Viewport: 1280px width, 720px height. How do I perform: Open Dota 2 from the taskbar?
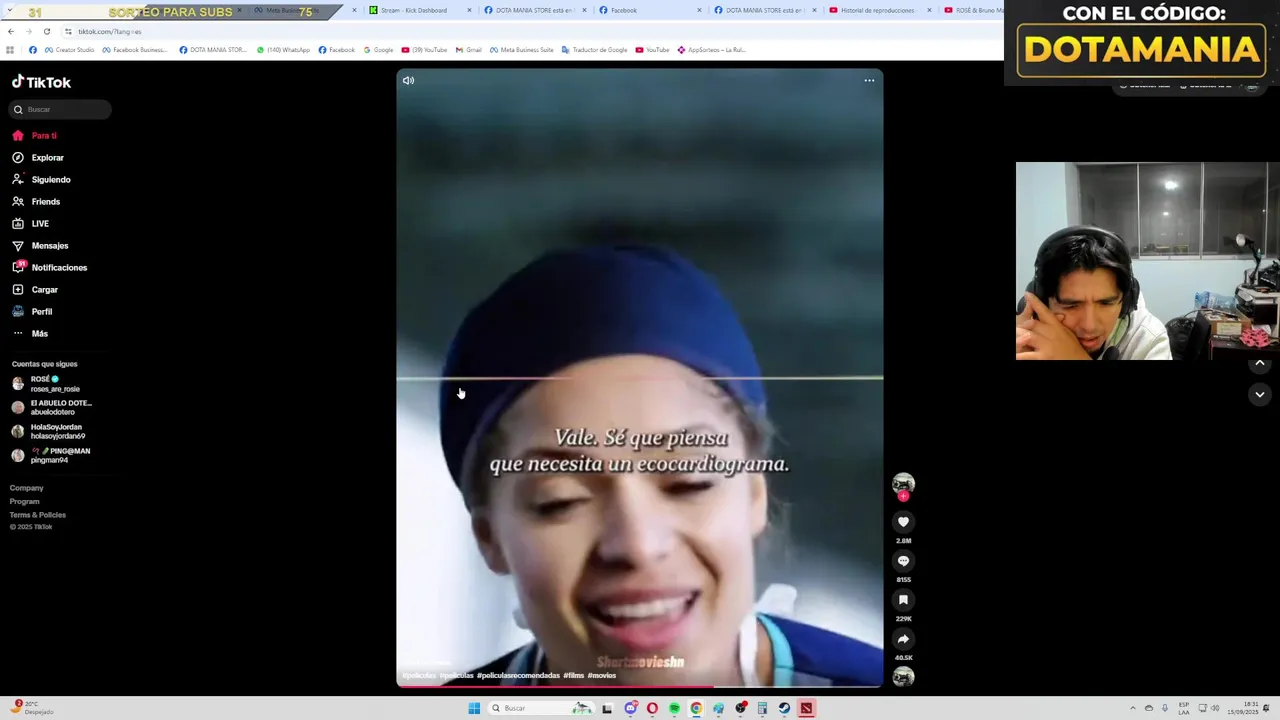[806, 708]
